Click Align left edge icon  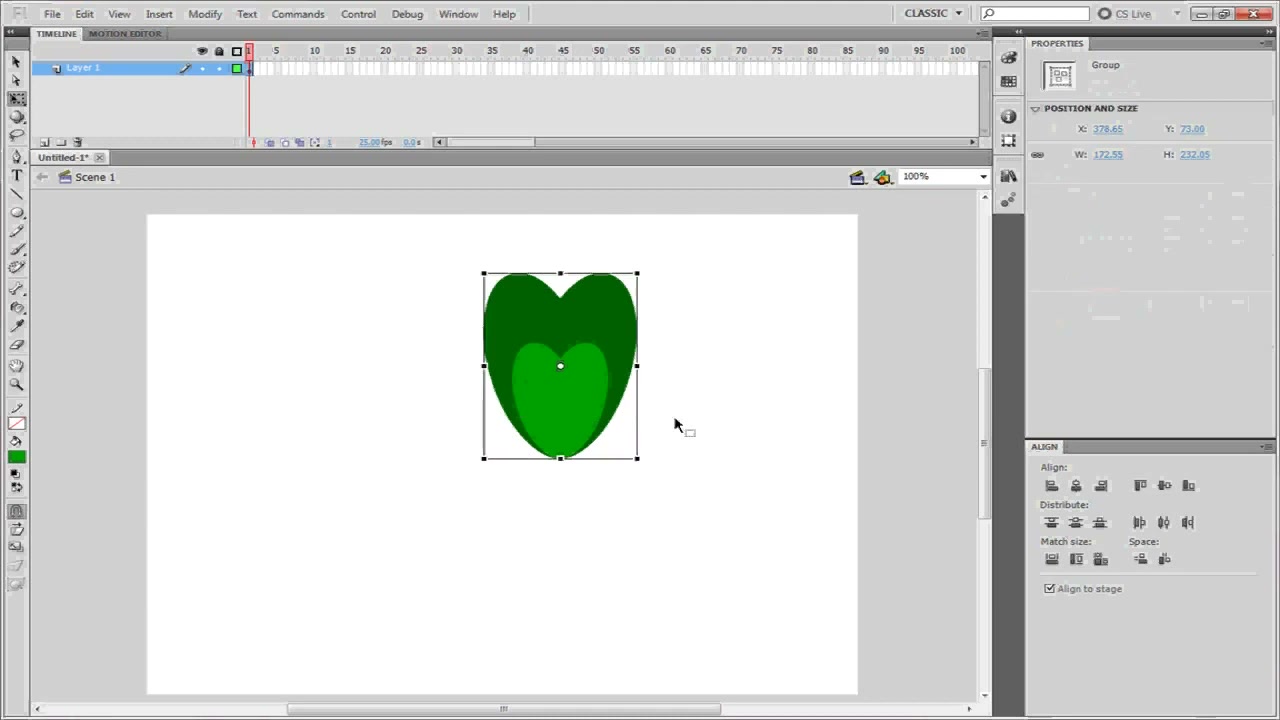[x=1051, y=486]
